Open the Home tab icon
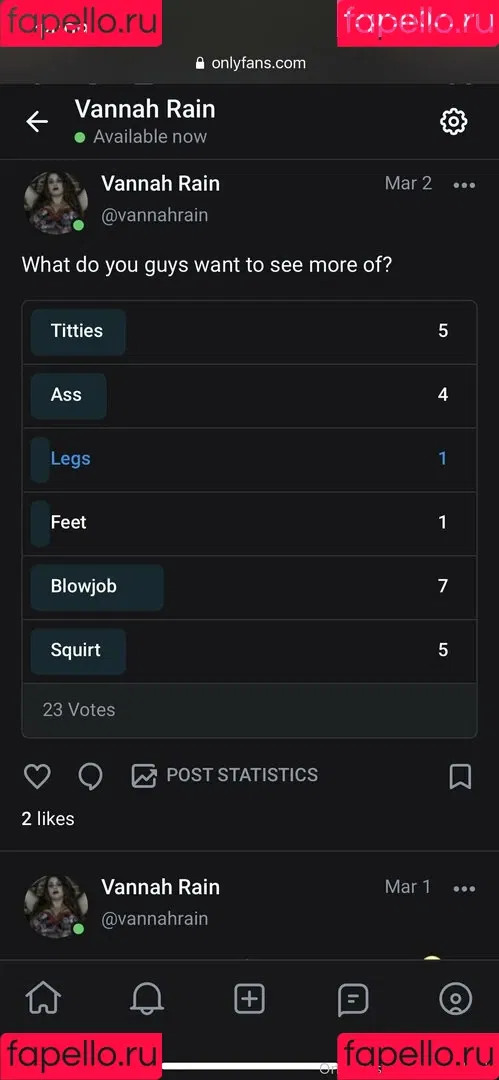 (43, 998)
